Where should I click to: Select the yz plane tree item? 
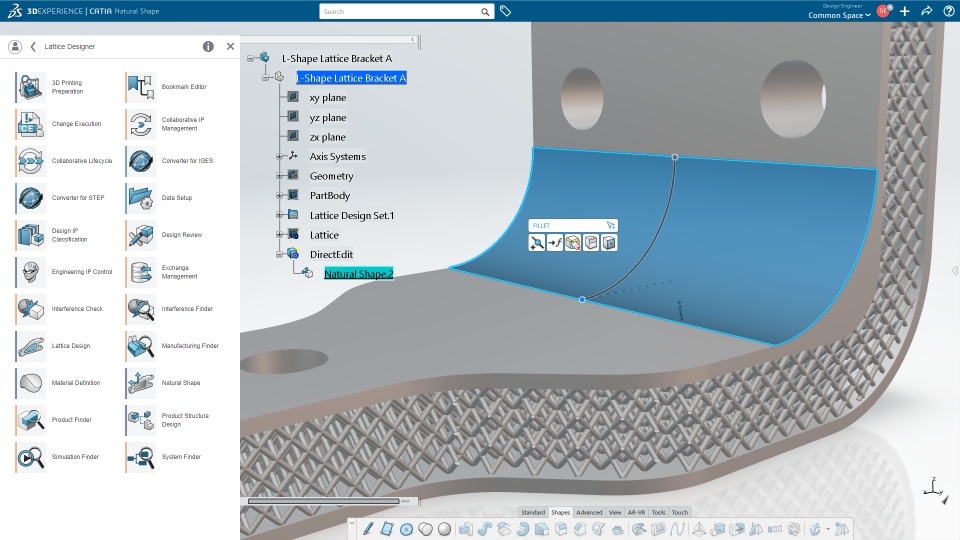(x=328, y=117)
